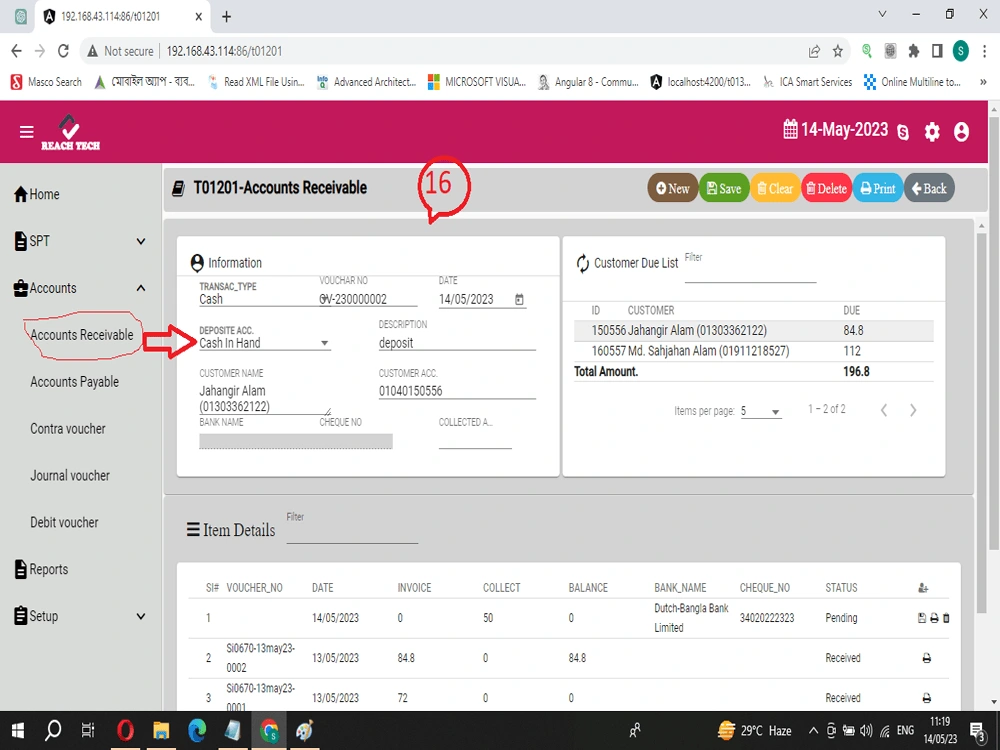Save row 1 using its floppy icon
This screenshot has width=1000, height=750.
pos(922,618)
